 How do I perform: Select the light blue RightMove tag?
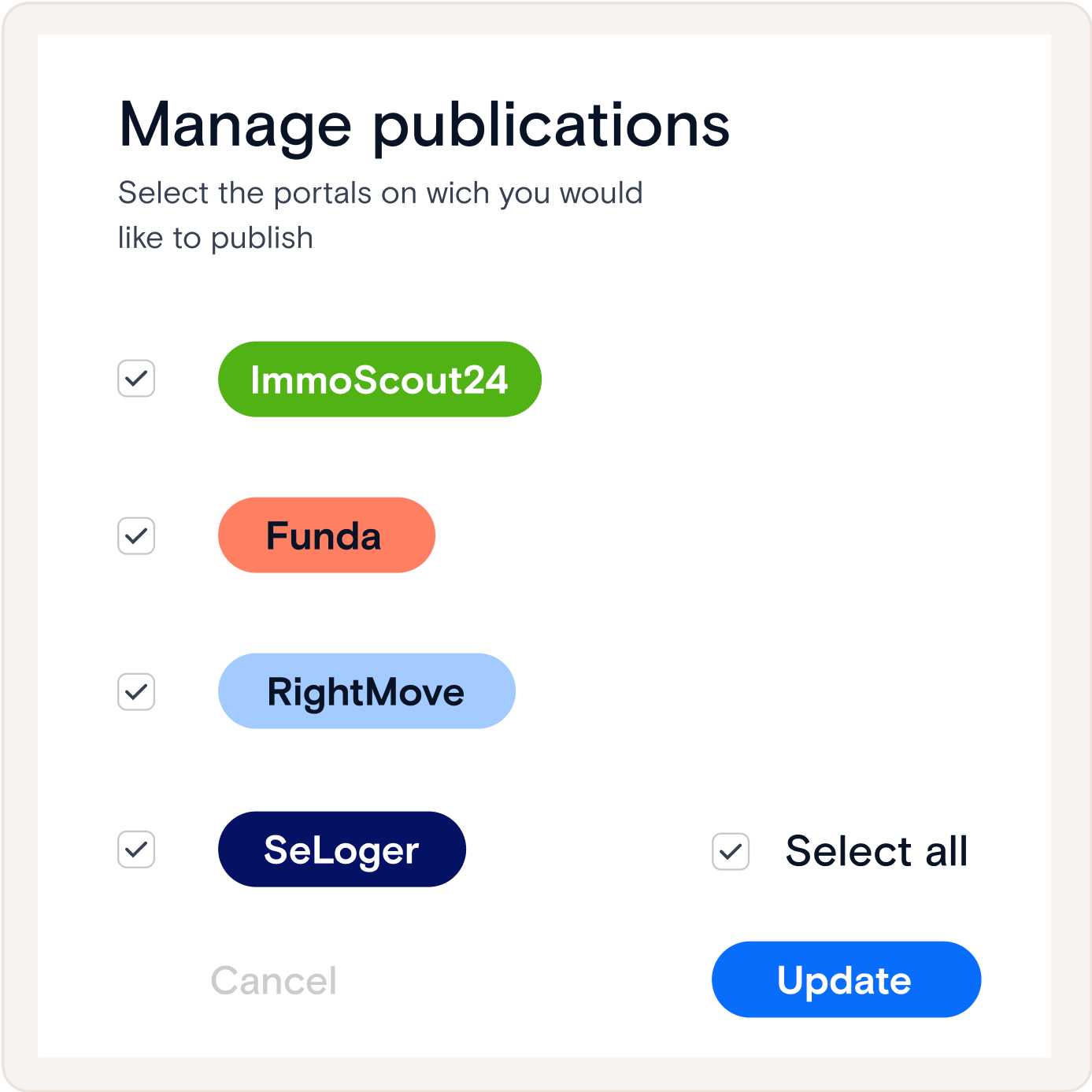click(x=366, y=691)
